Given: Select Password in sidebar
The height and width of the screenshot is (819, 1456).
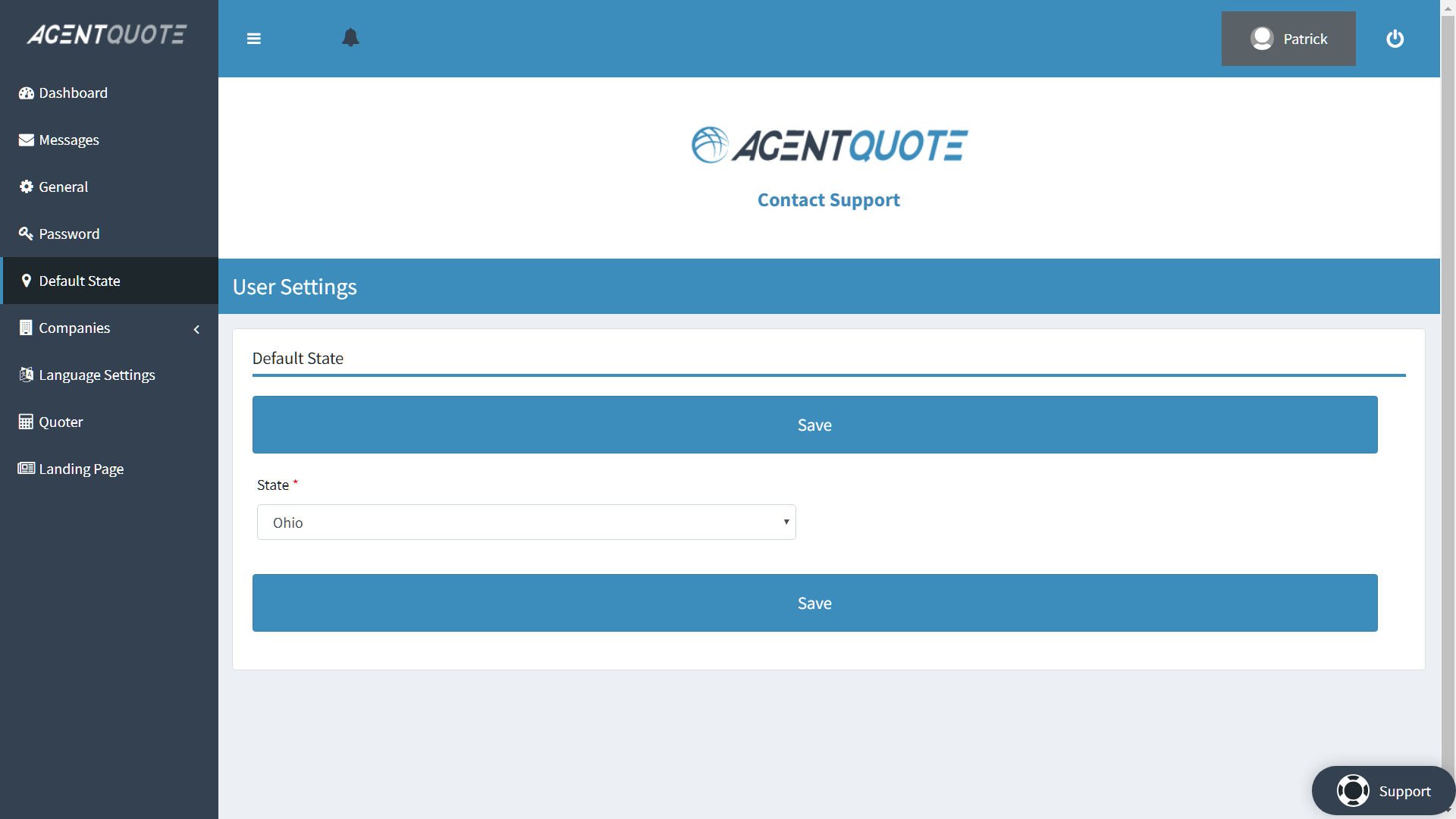Looking at the screenshot, I should click(109, 234).
